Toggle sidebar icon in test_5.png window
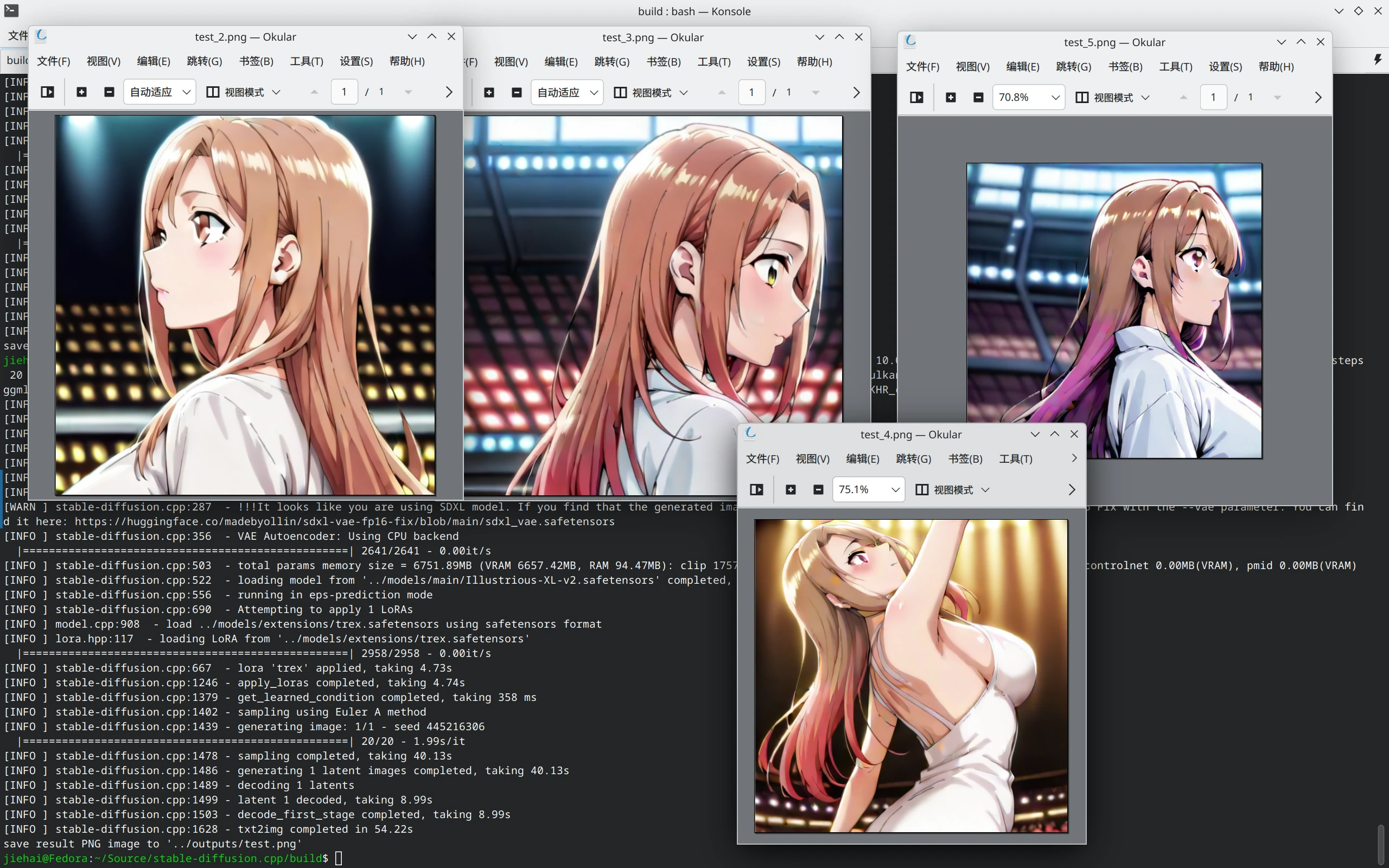The height and width of the screenshot is (868, 1389). [x=916, y=98]
